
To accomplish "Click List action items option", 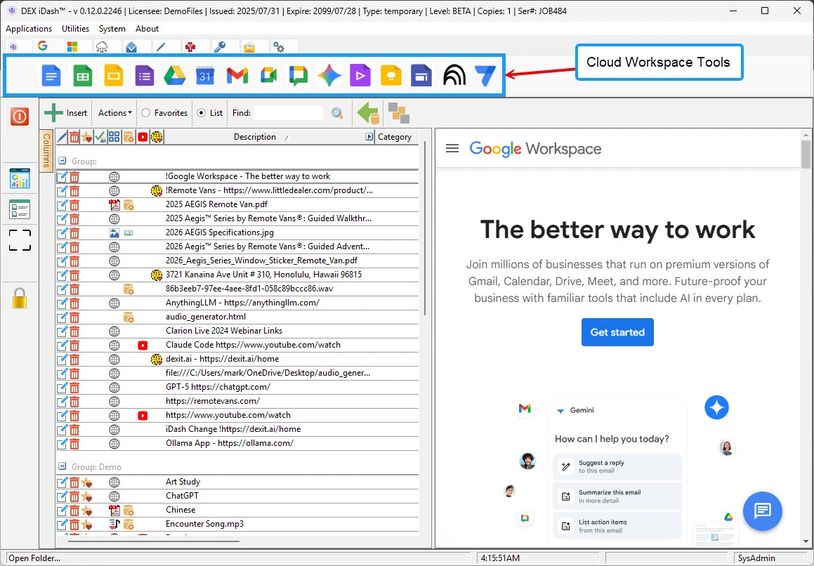I will [x=617, y=525].
